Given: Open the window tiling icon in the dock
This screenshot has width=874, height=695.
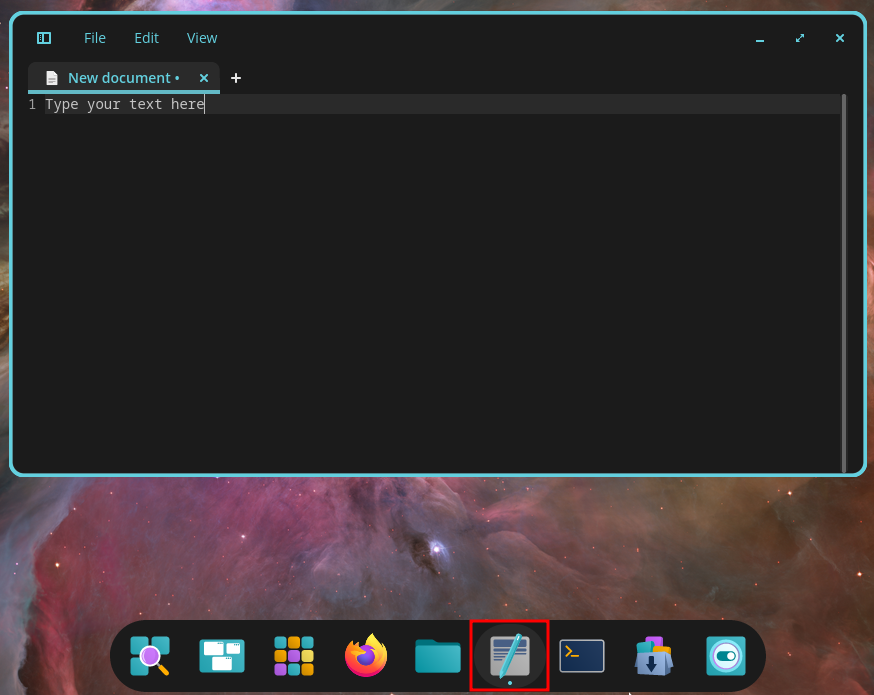Looking at the screenshot, I should coord(222,656).
